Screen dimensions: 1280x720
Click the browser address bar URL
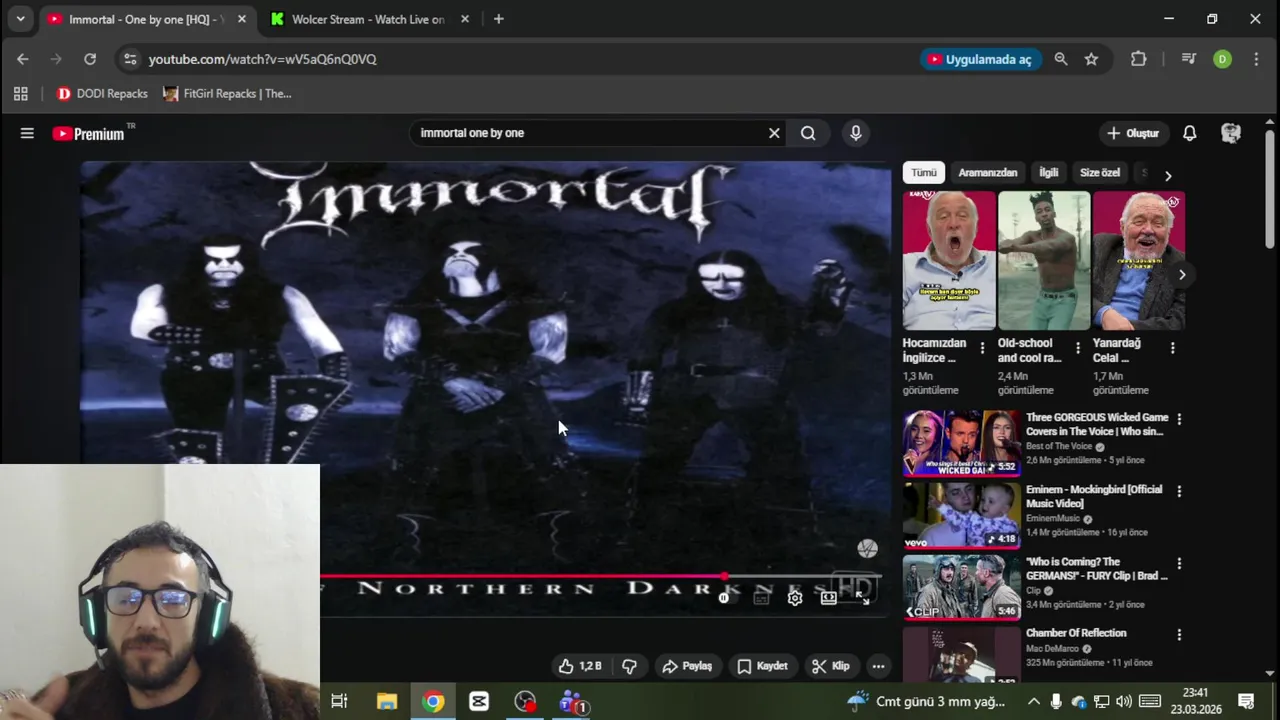tap(262, 59)
